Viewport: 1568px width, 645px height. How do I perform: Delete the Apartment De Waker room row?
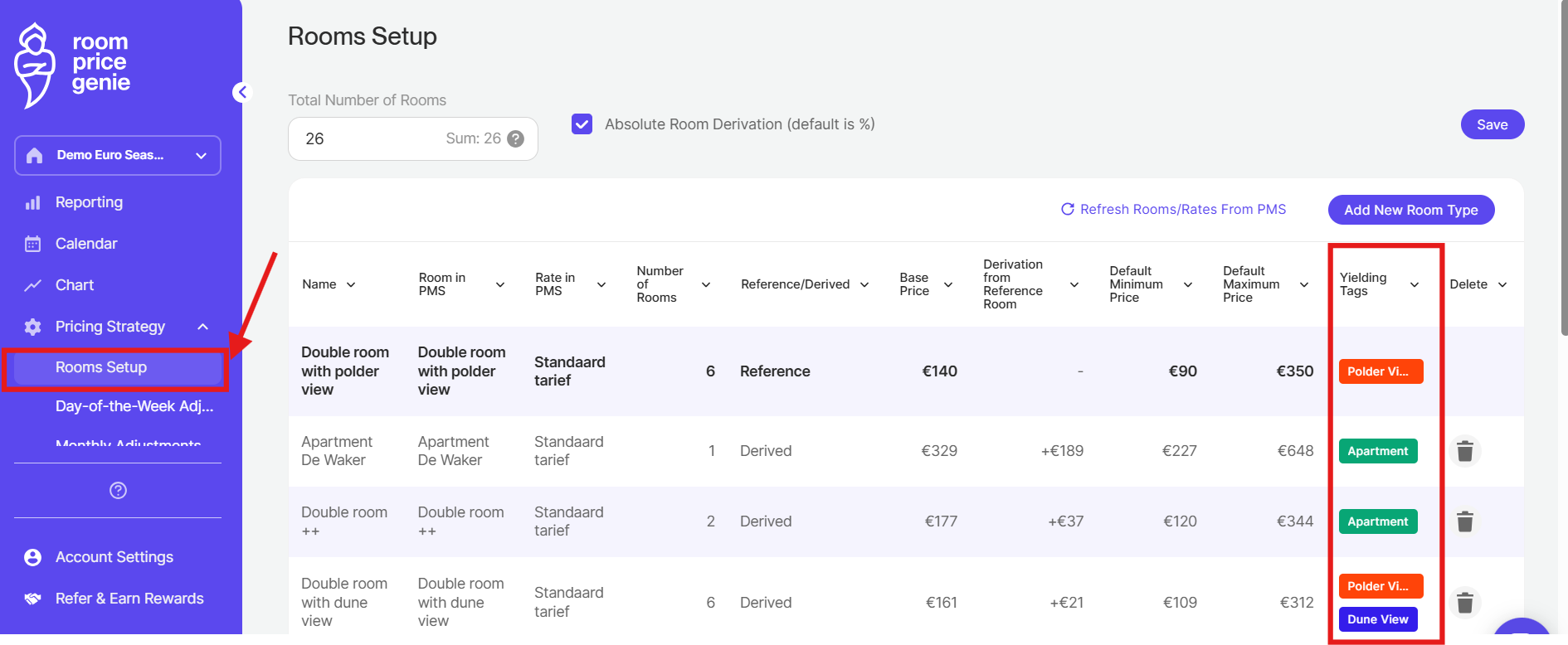click(x=1464, y=451)
